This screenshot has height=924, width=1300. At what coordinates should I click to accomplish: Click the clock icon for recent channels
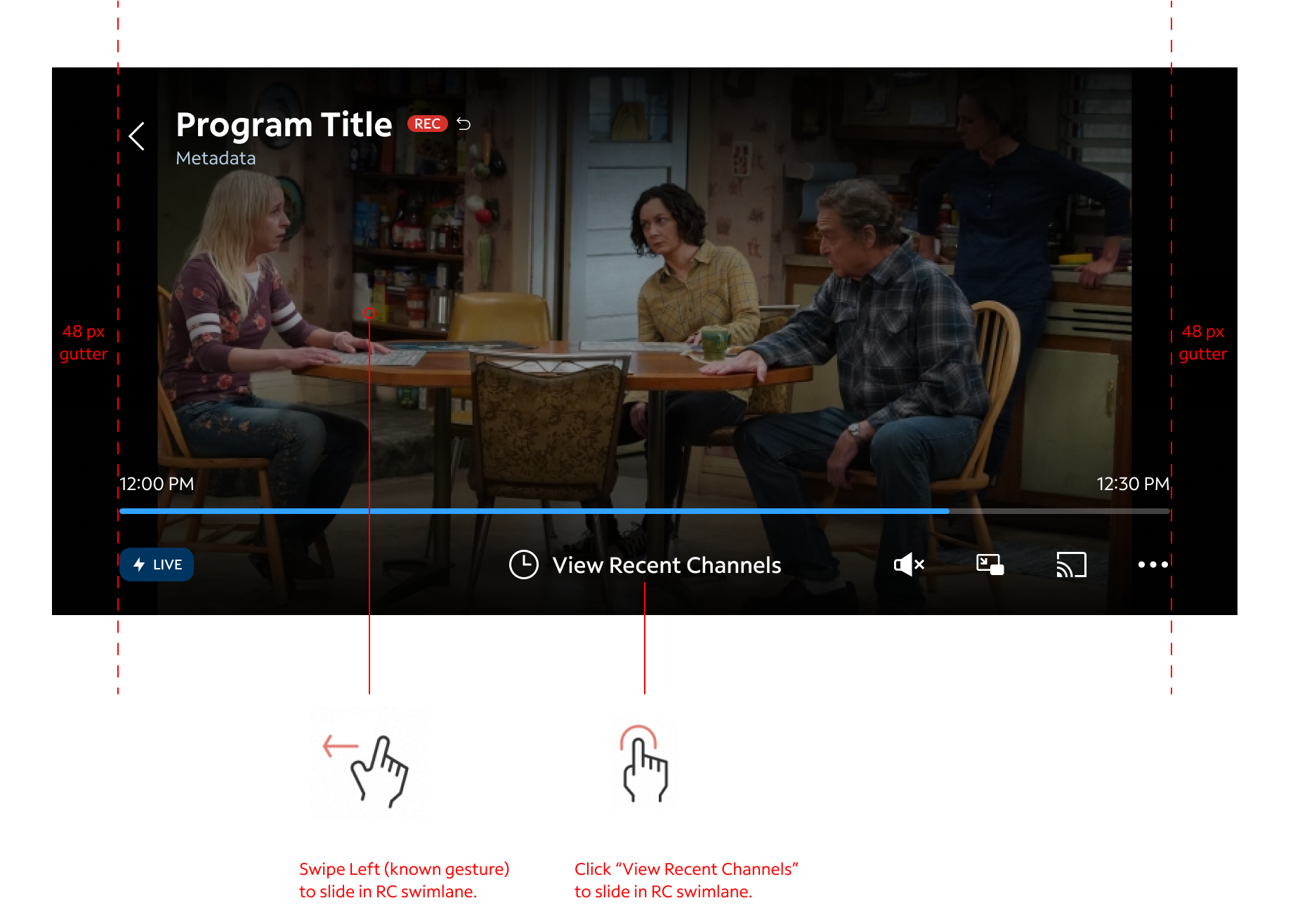pyautogui.click(x=523, y=565)
